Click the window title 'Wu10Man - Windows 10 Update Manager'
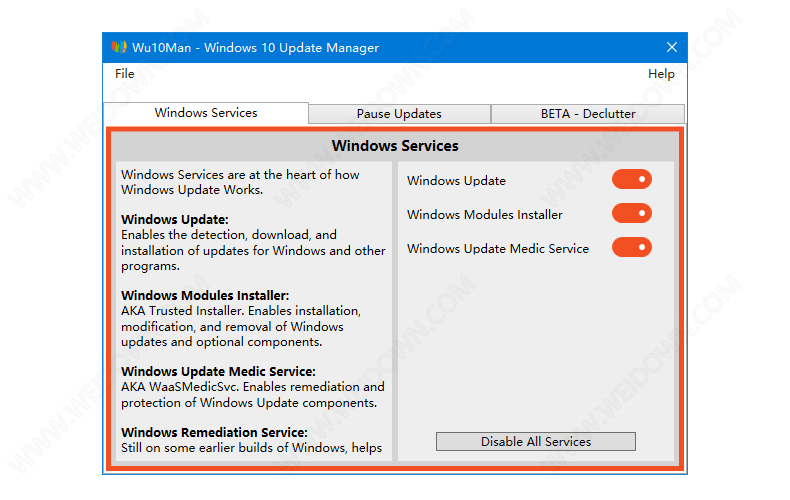This screenshot has width=790, height=500. (x=255, y=48)
